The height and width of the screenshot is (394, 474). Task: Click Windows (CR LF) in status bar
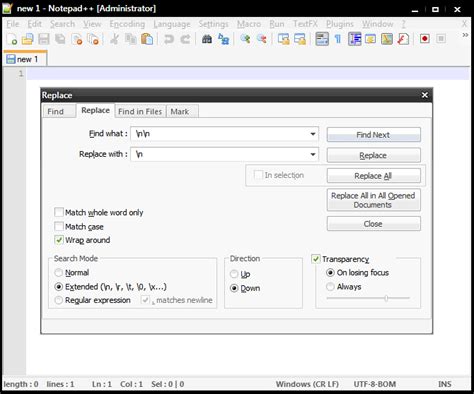307,384
